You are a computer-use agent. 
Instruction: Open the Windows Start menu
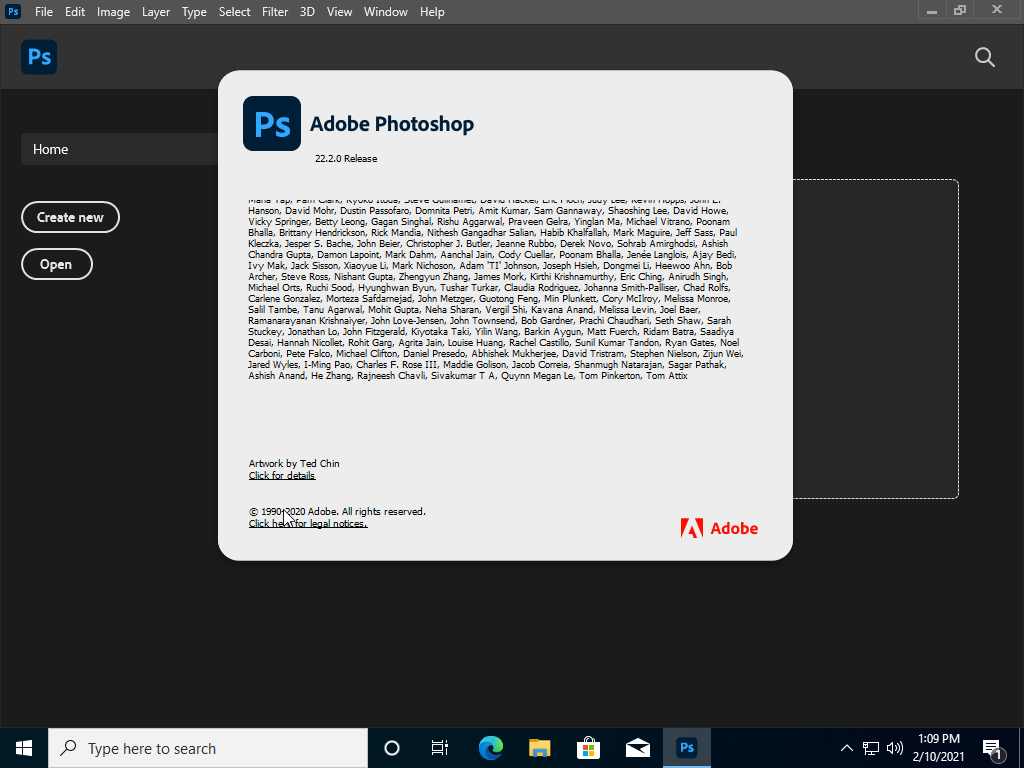tap(24, 748)
